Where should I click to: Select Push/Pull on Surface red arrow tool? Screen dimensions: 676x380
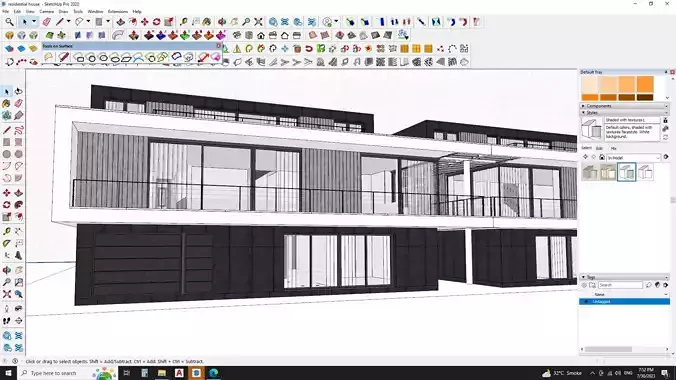pos(203,57)
